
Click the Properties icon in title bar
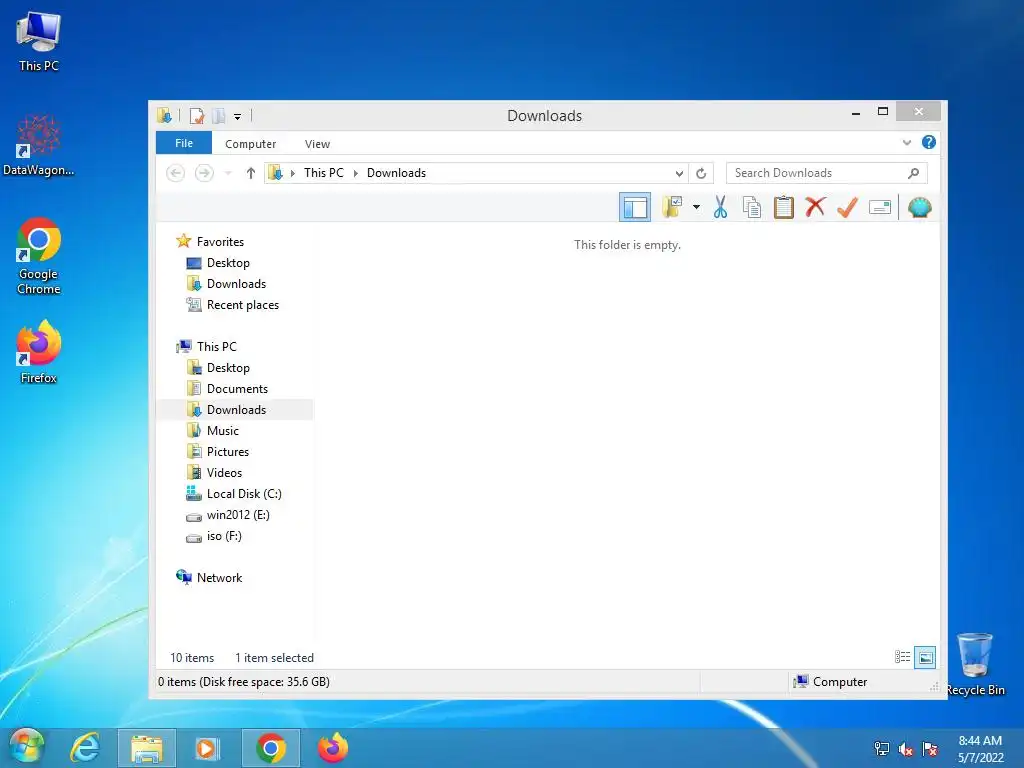click(197, 116)
